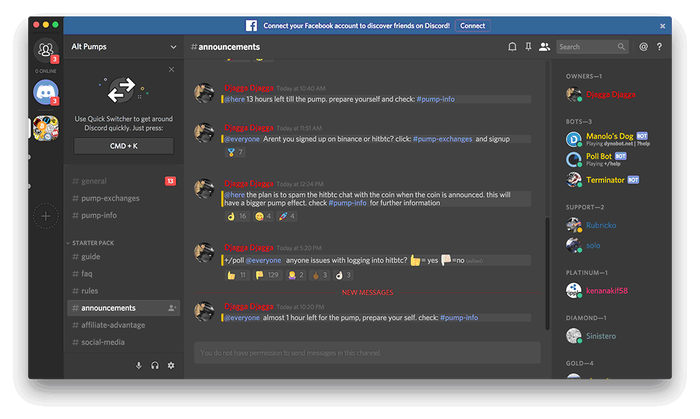Viewport: 700px width, 419px height.
Task: Click the search magnifier icon
Action: coord(621,47)
